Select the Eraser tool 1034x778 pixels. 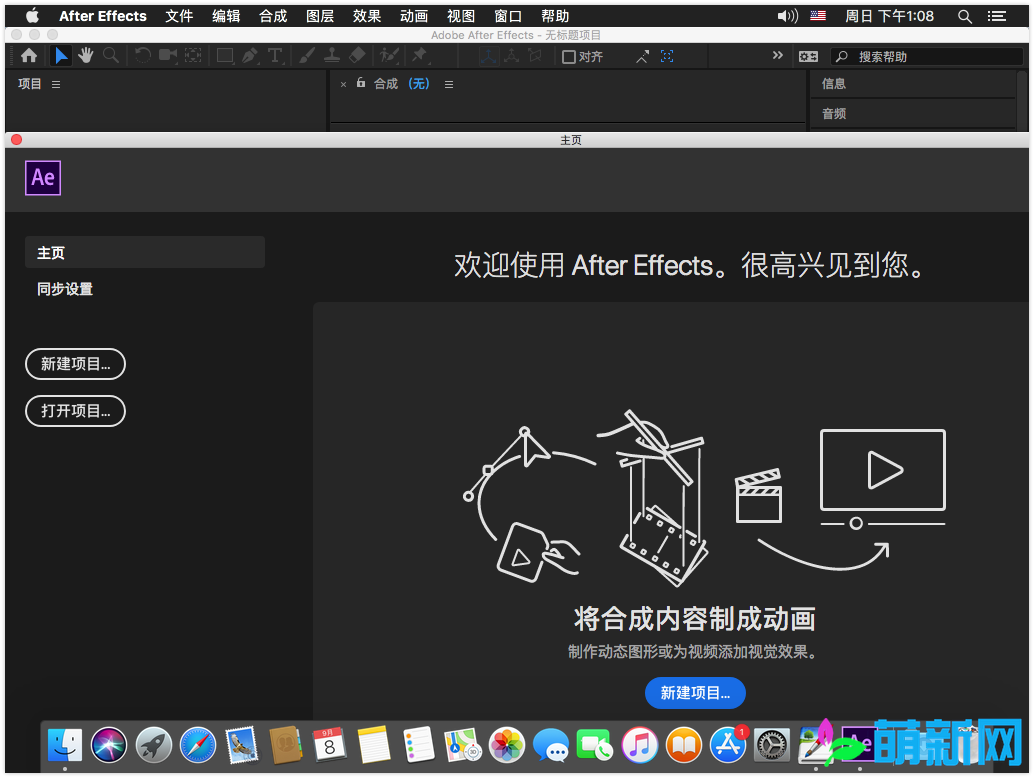point(357,56)
